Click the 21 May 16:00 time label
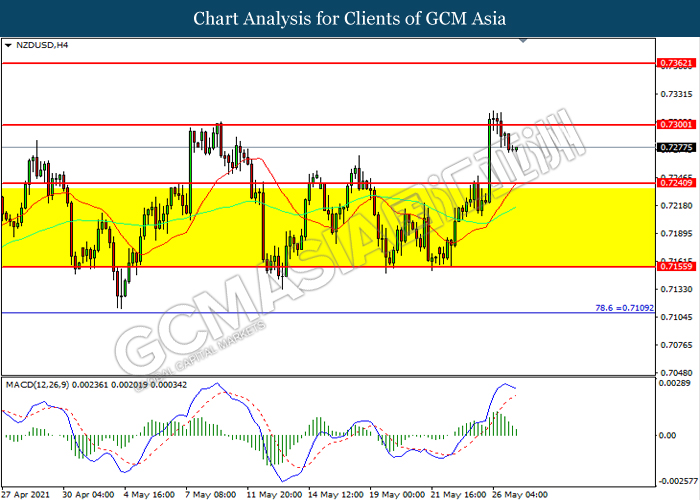The image size is (700, 500). [x=458, y=495]
